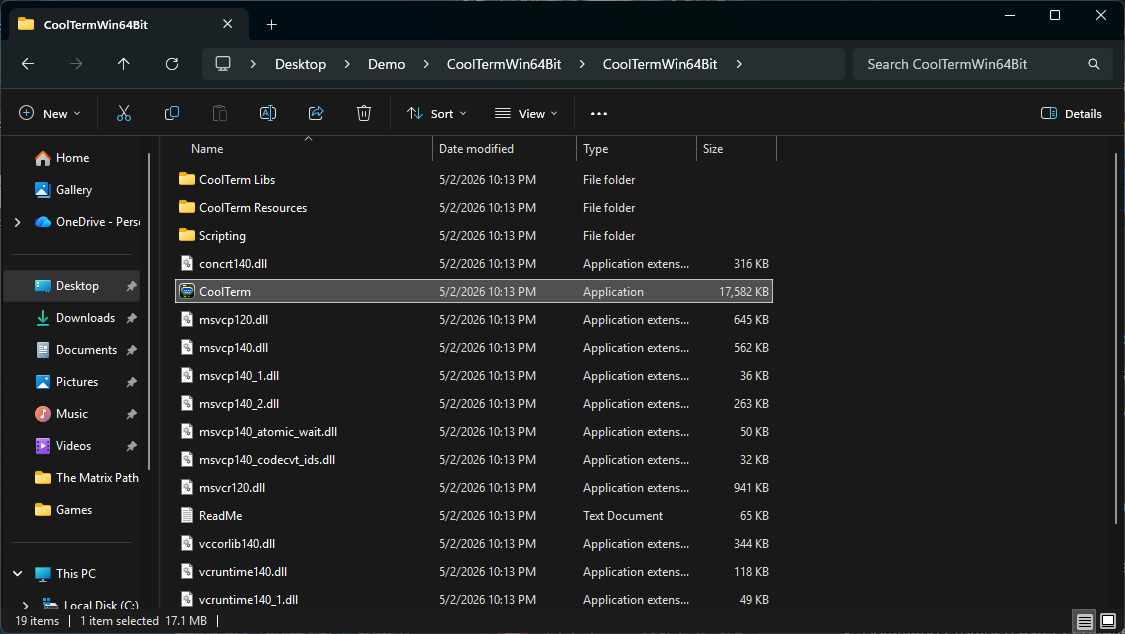Click Demo breadcrumb in address bar

387,64
